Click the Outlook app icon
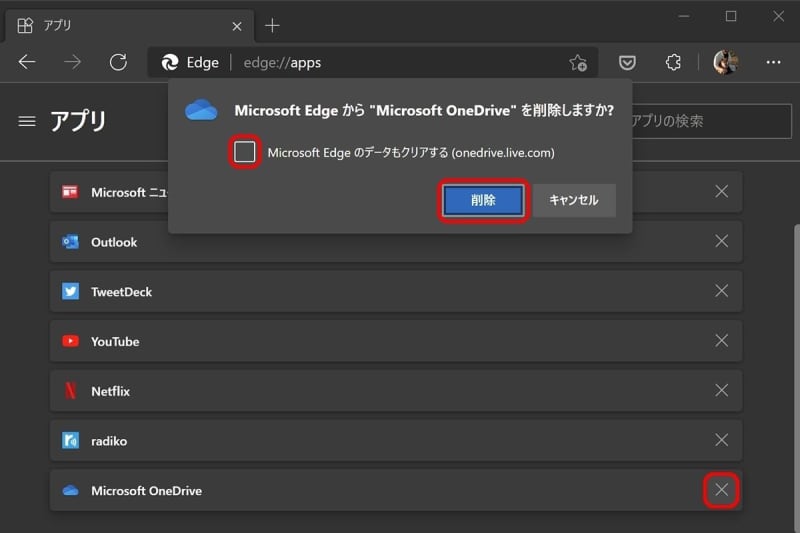800x533 pixels. [x=70, y=241]
